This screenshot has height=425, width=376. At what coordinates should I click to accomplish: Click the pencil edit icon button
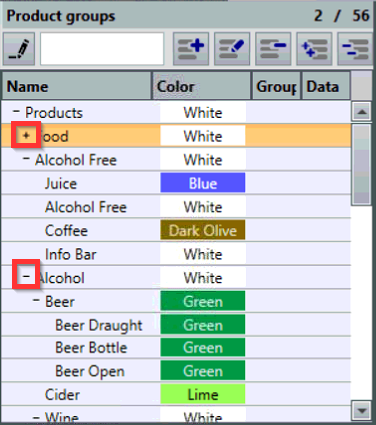[19, 49]
